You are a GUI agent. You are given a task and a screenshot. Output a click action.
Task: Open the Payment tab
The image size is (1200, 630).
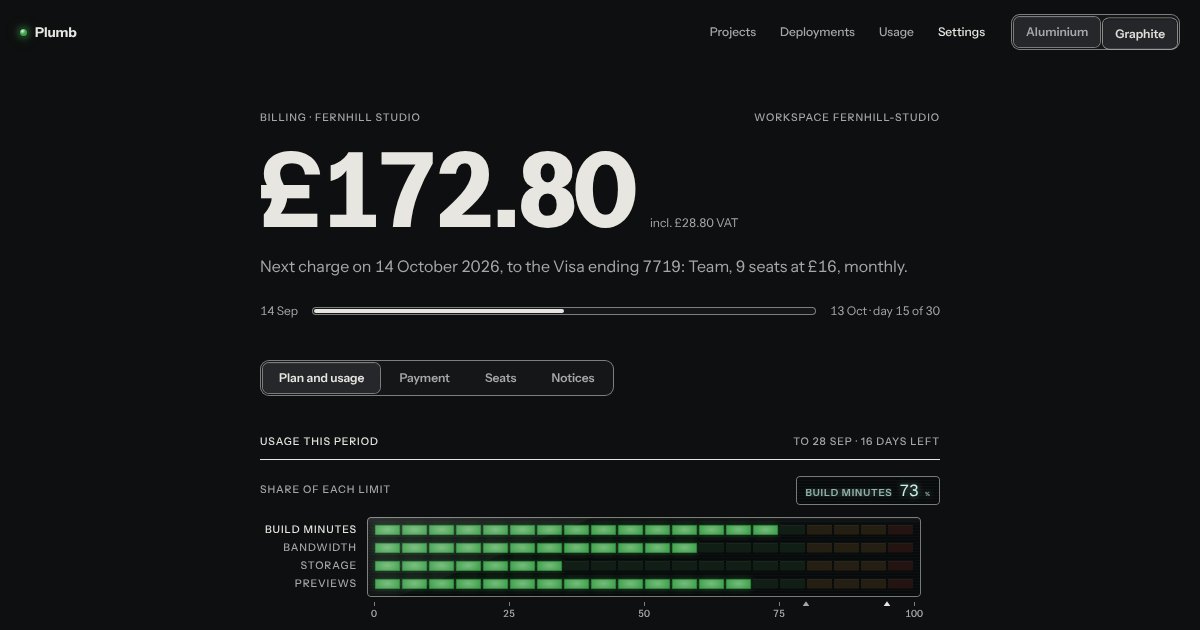[424, 378]
